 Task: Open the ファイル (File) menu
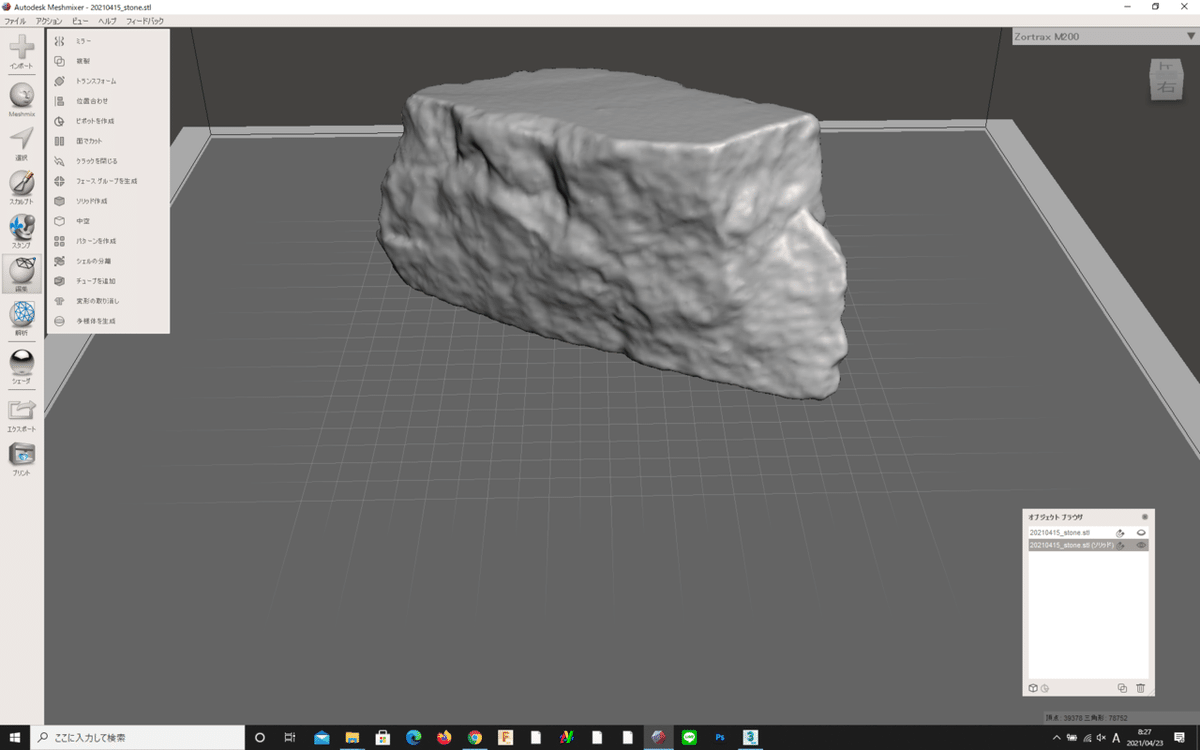click(x=15, y=21)
